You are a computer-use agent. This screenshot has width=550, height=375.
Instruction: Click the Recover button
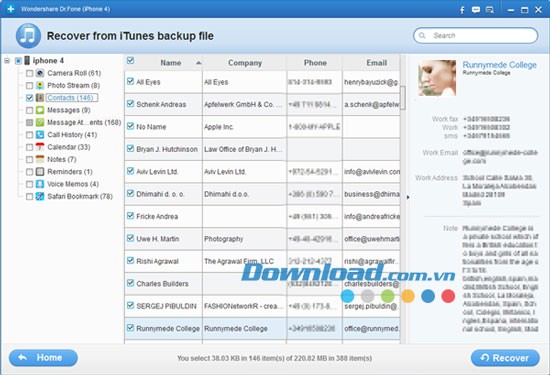click(x=505, y=358)
